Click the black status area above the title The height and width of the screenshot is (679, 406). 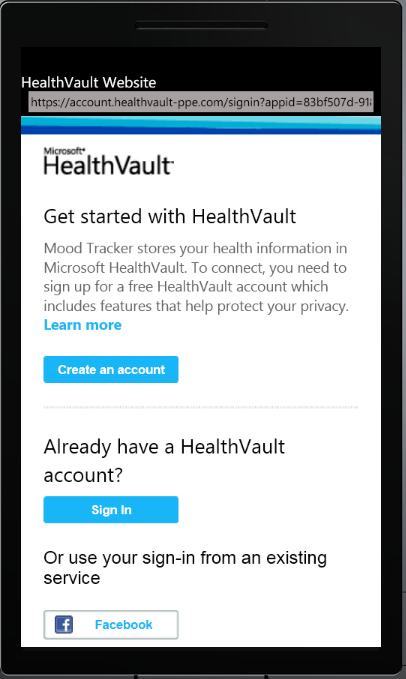[x=201, y=60]
